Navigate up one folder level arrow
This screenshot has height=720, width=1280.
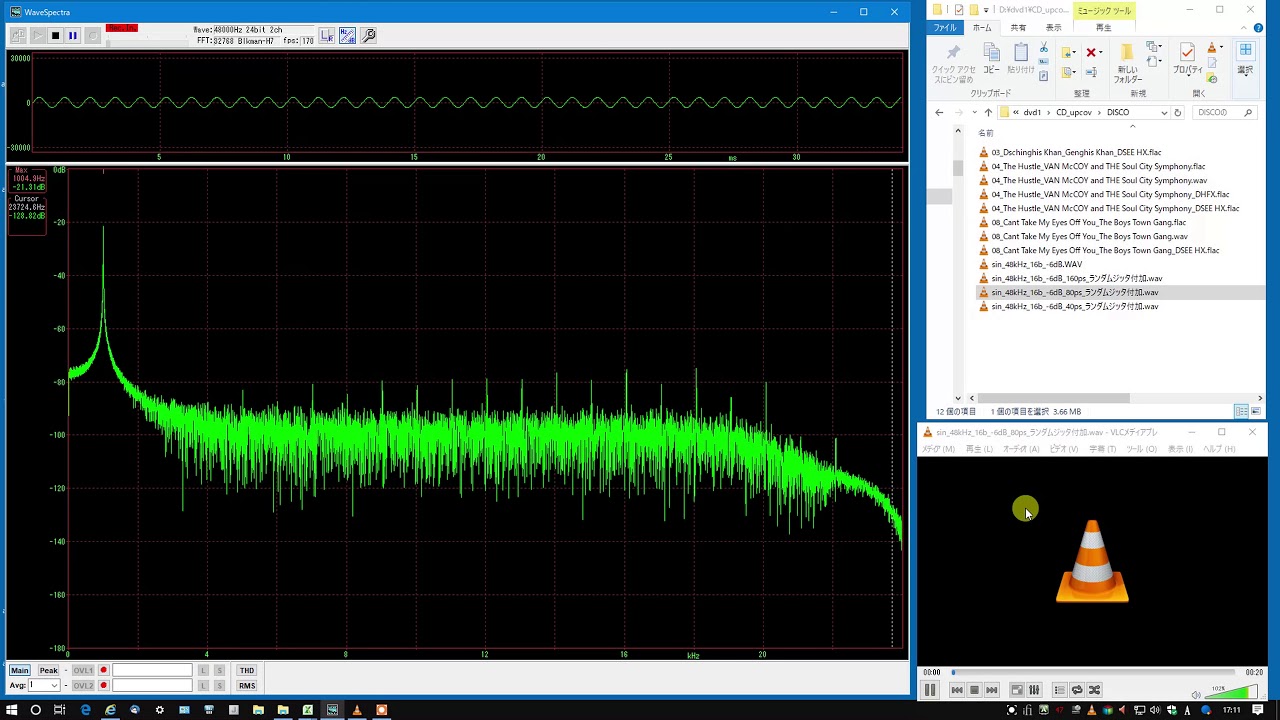click(988, 112)
